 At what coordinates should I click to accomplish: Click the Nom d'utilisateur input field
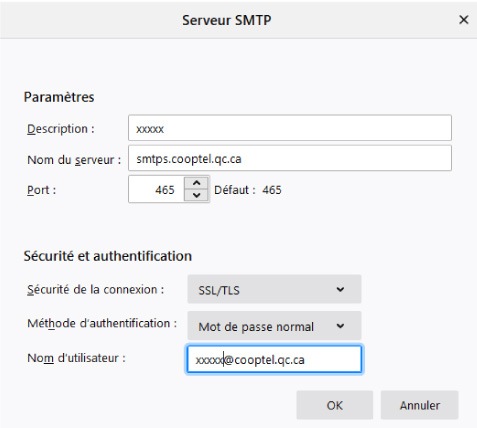point(274,359)
